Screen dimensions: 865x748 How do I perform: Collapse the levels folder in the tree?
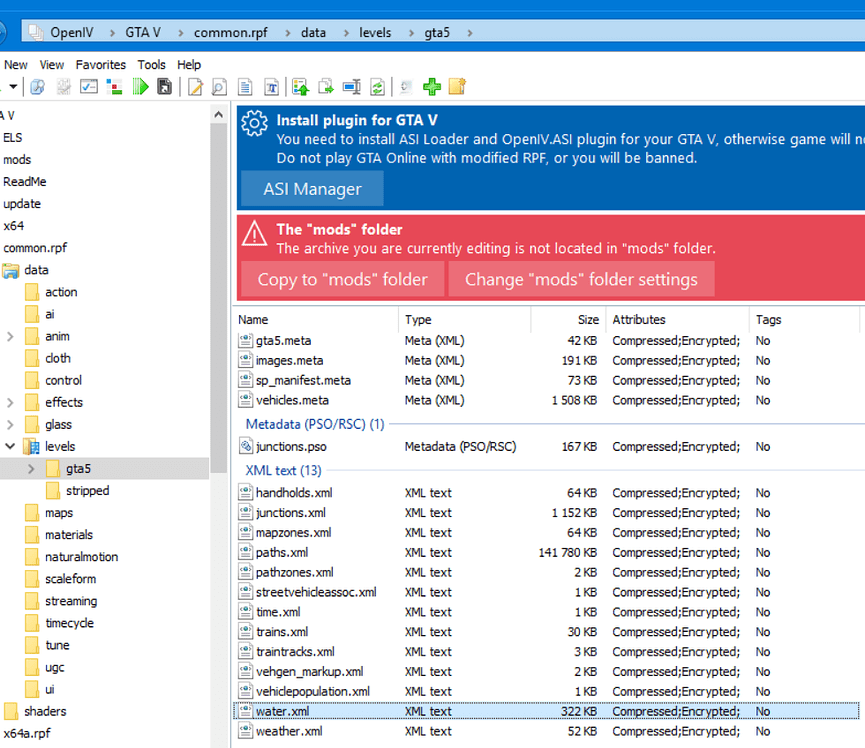10,446
